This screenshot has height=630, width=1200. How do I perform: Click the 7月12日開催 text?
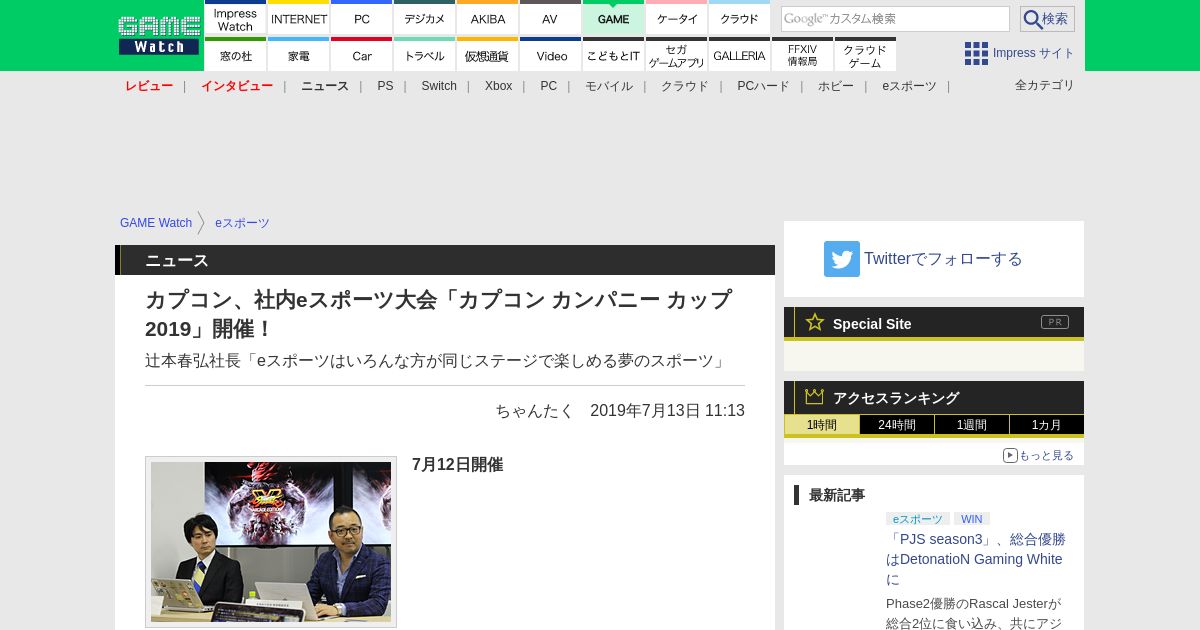[457, 465]
